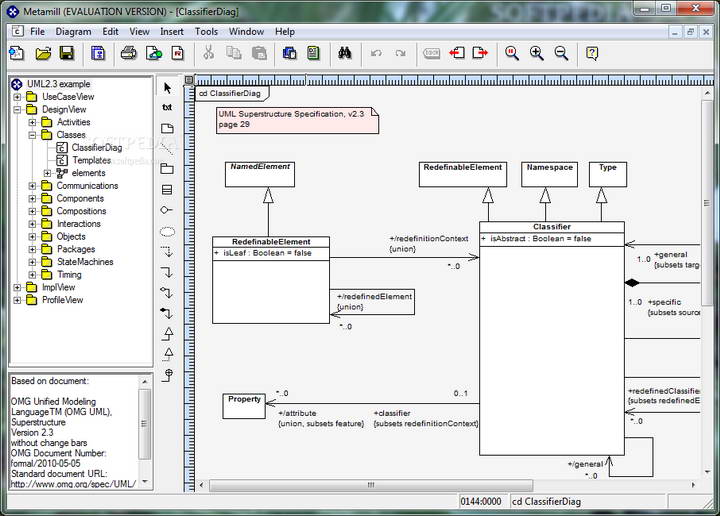Click the Zoom In magnifier icon
720x516 pixels.
click(x=536, y=53)
